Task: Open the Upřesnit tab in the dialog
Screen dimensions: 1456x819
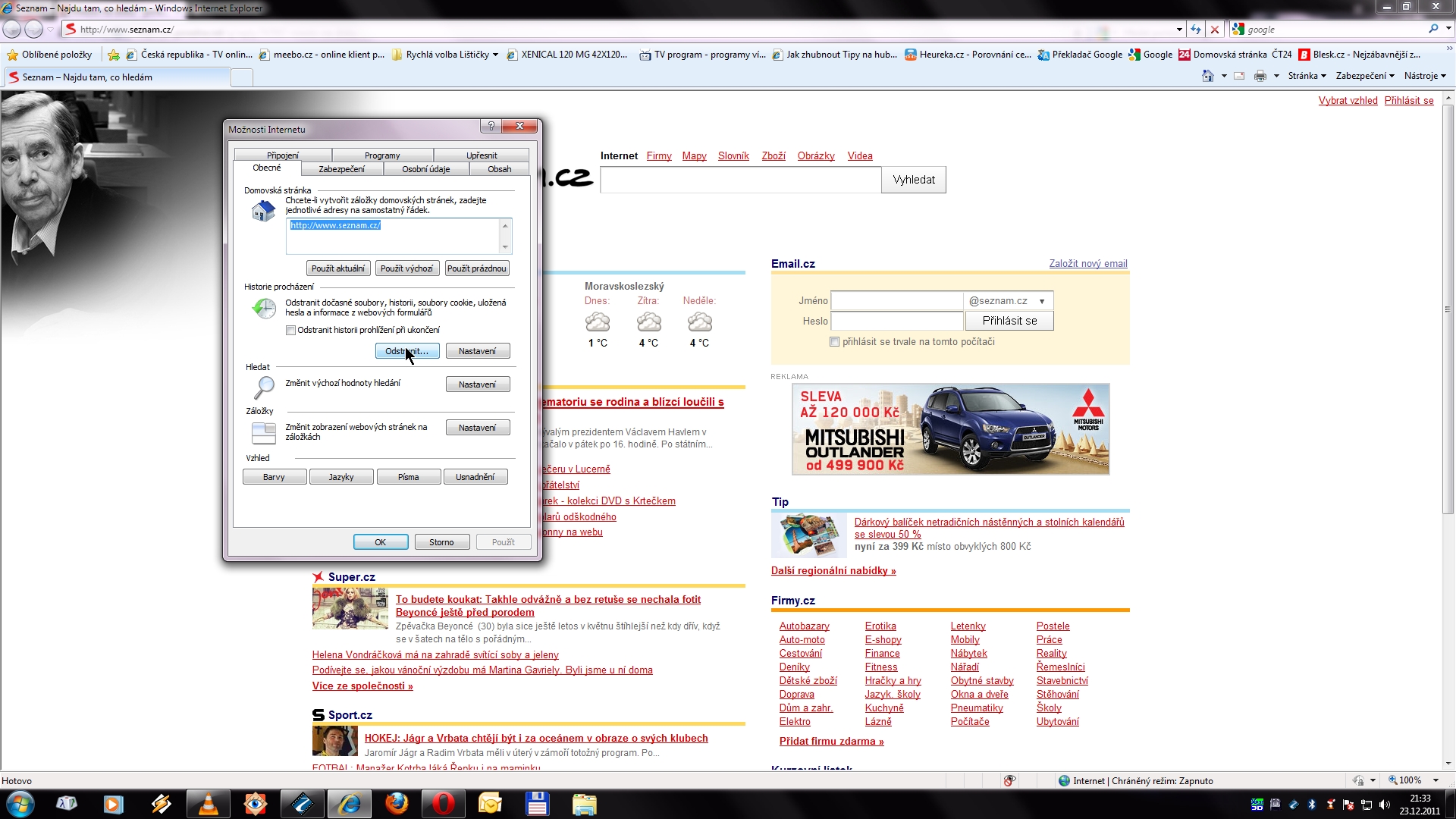Action: pyautogui.click(x=482, y=155)
